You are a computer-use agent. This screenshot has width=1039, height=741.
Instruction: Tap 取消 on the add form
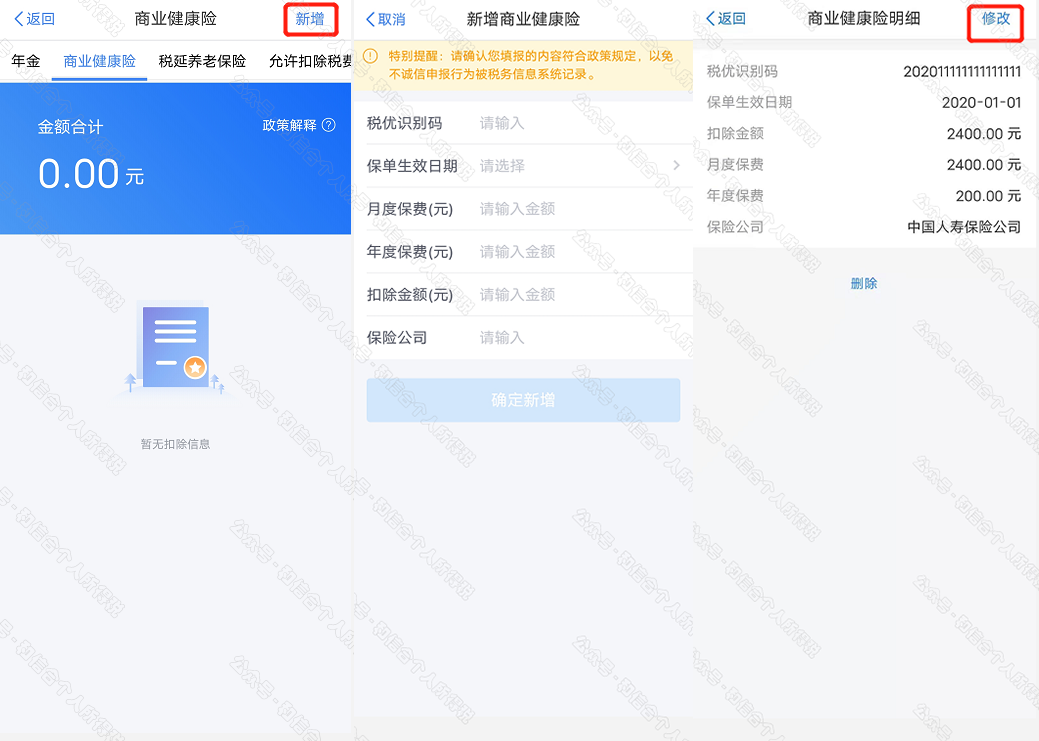386,19
